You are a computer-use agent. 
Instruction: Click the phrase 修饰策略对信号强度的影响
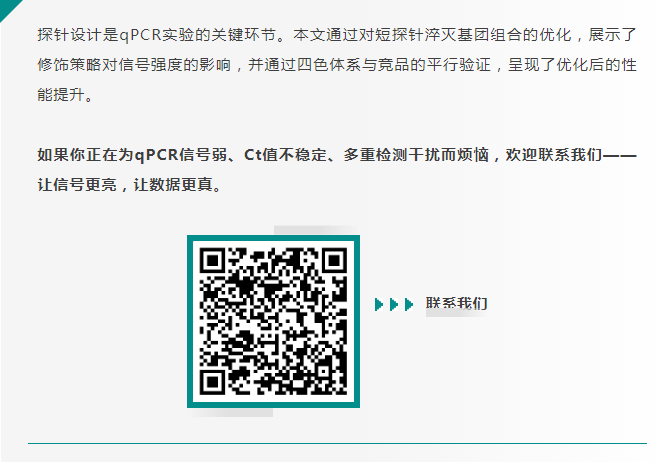[x=134, y=65]
